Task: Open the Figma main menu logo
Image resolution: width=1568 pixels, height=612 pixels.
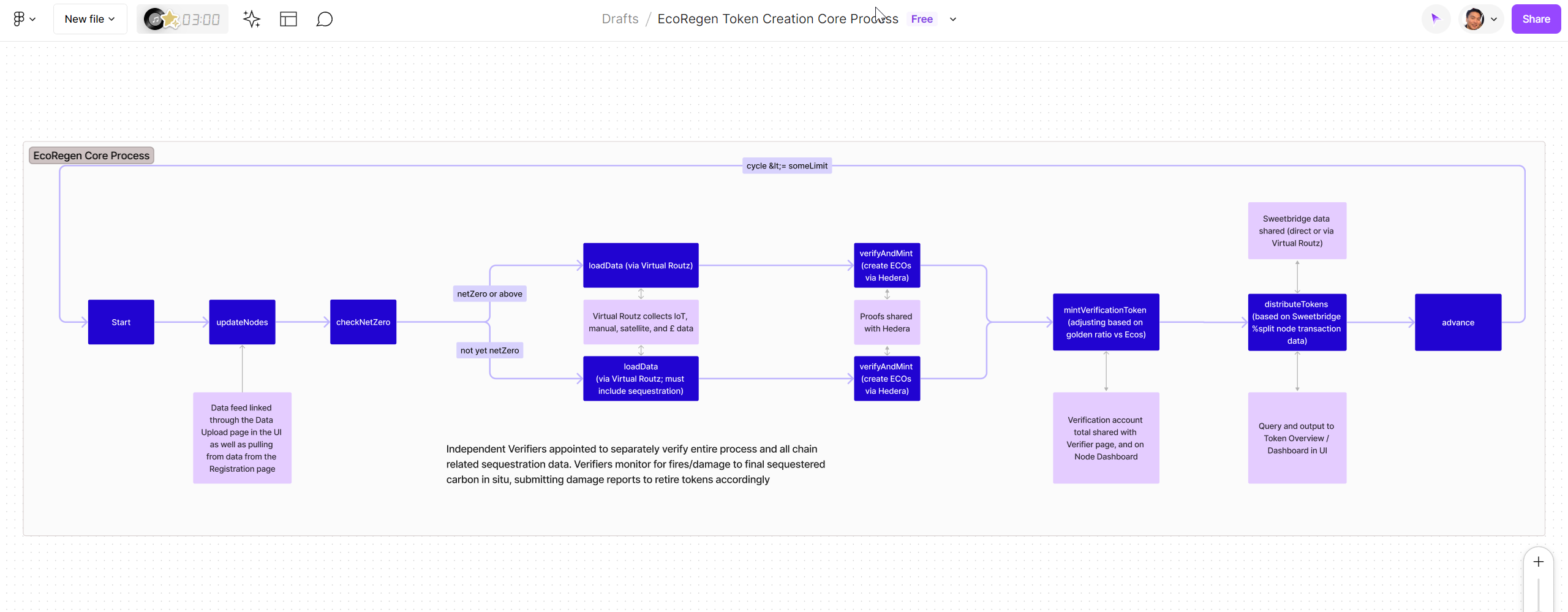Action: 23,19
